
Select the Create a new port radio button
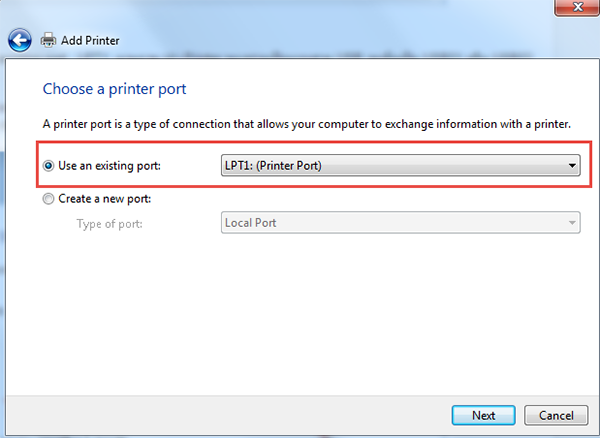point(48,199)
